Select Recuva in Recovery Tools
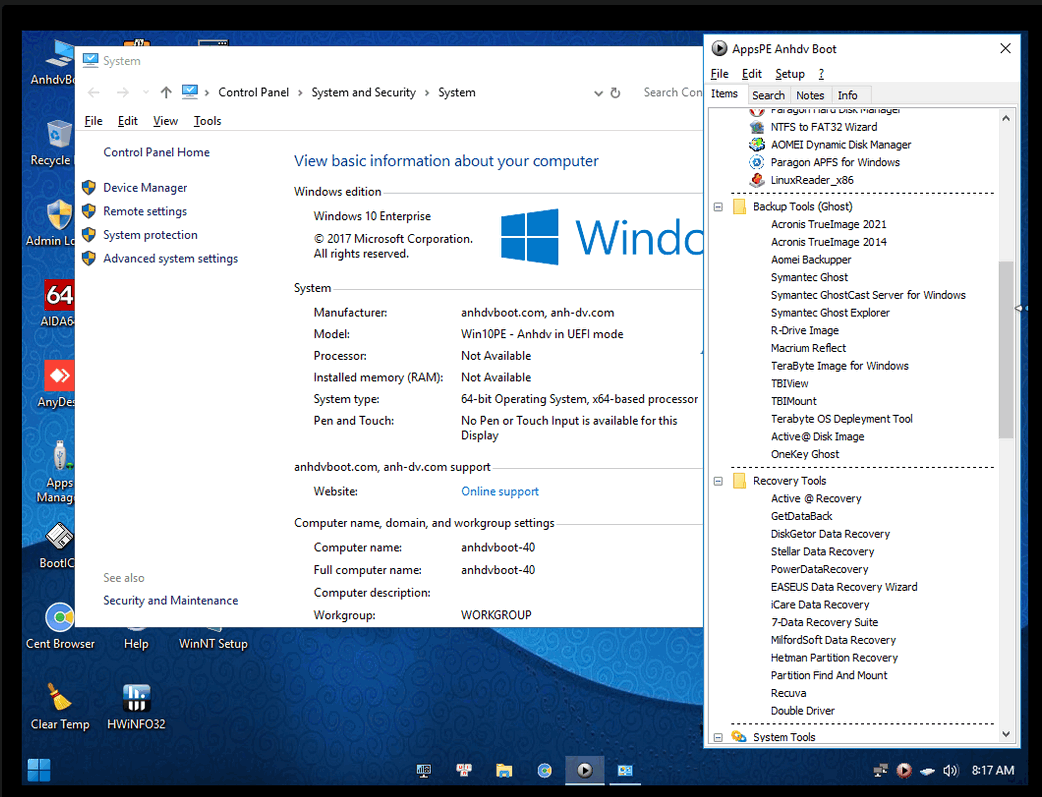This screenshot has height=797, width=1042. 788,693
